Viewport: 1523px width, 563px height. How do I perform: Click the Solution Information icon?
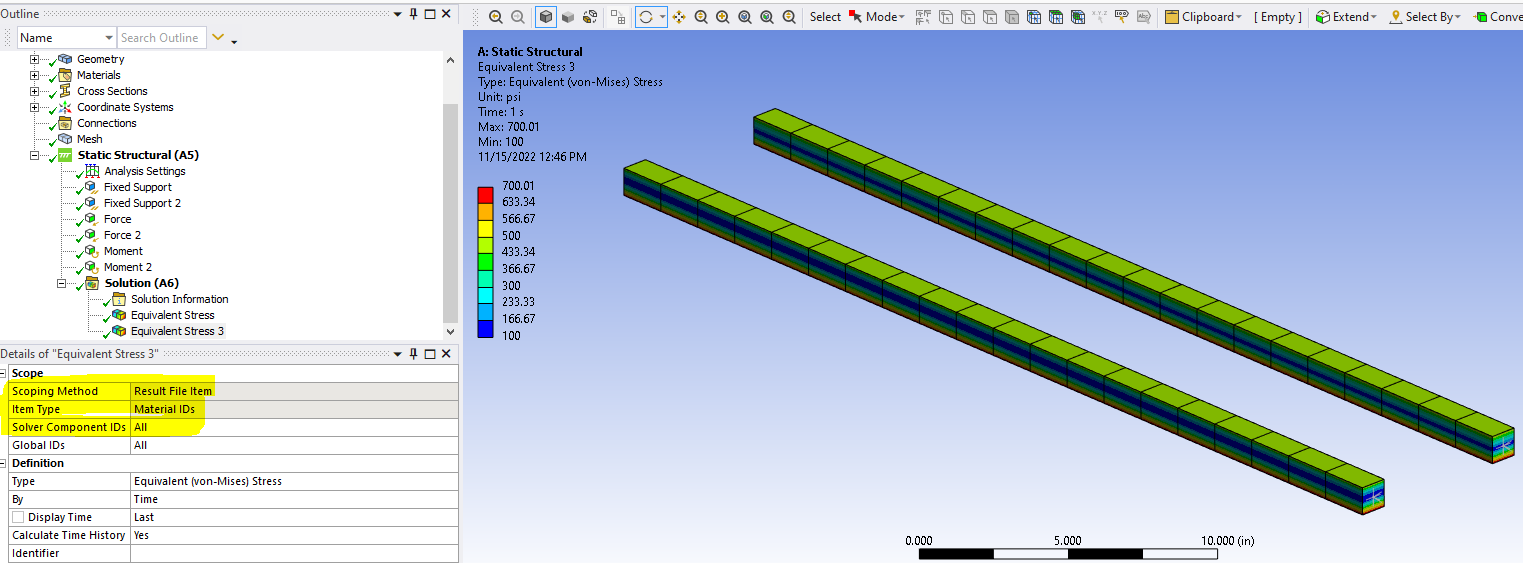[x=119, y=299]
